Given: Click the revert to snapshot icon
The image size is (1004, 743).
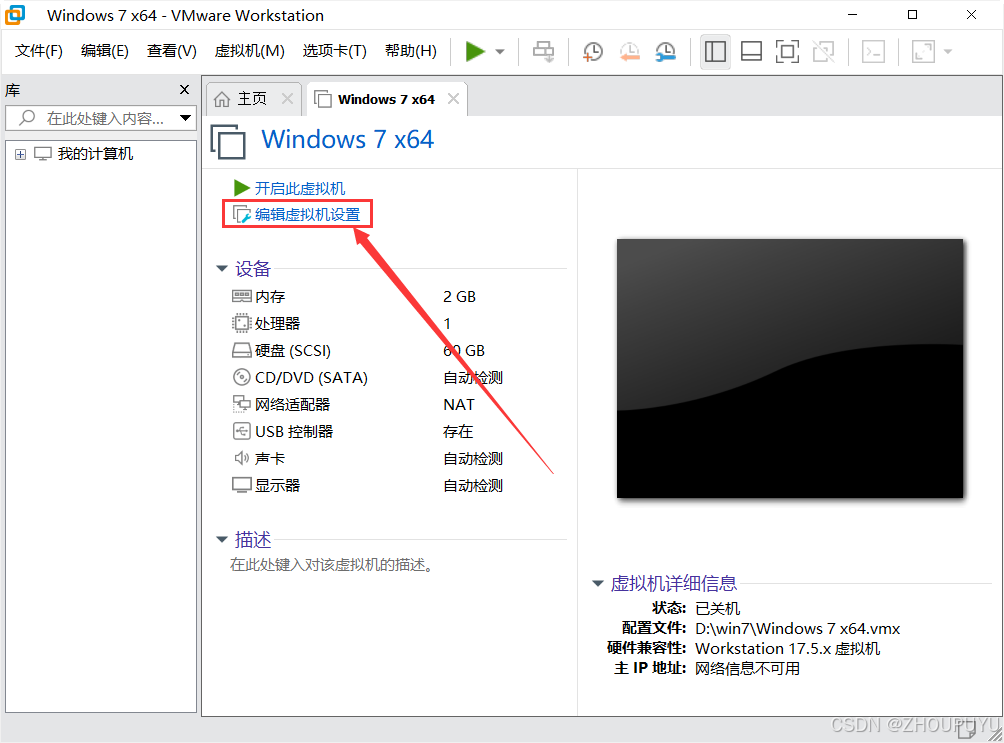Looking at the screenshot, I should pyautogui.click(x=629, y=51).
